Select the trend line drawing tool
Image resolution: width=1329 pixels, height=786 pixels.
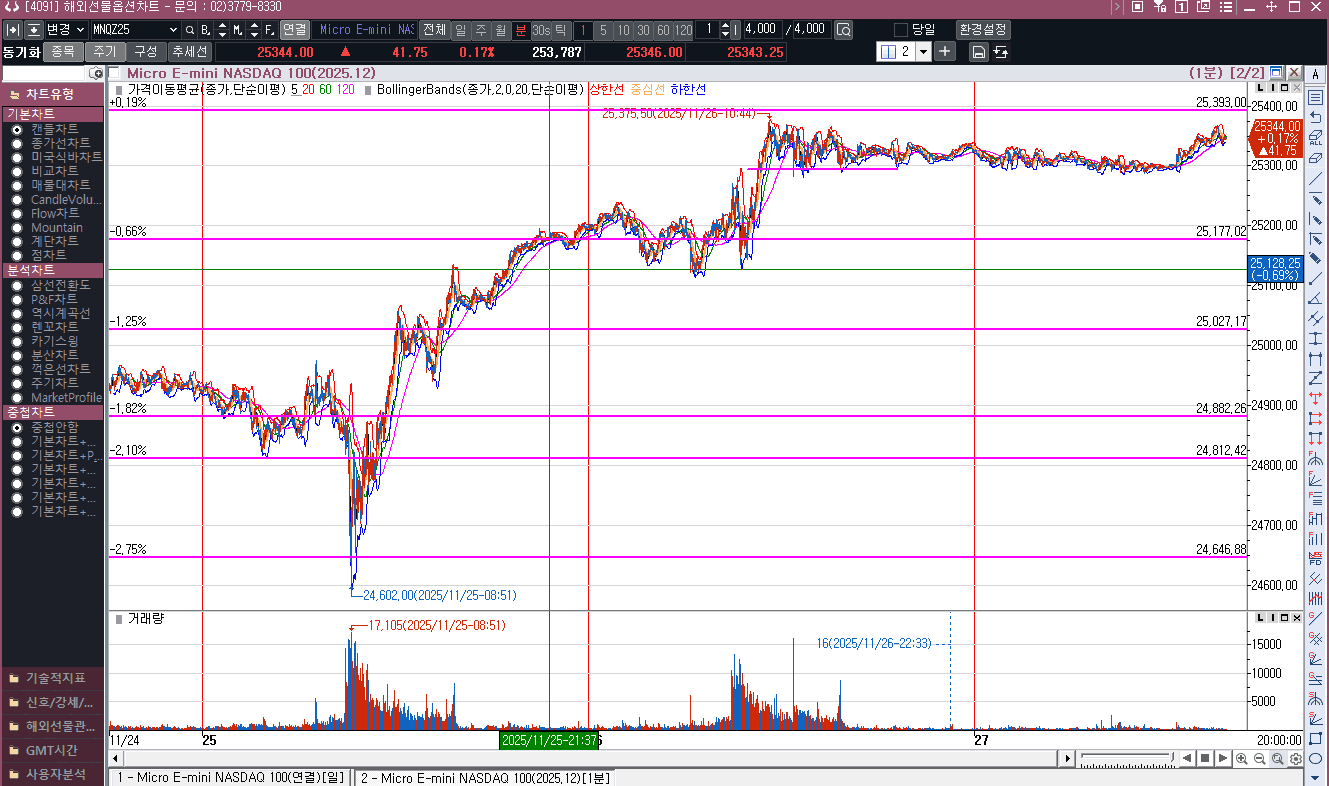pos(1315,179)
